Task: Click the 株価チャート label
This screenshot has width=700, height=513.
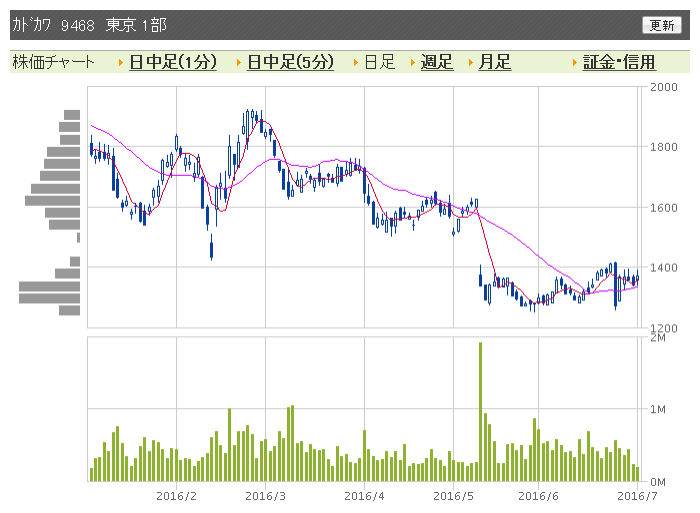Action: 54,62
